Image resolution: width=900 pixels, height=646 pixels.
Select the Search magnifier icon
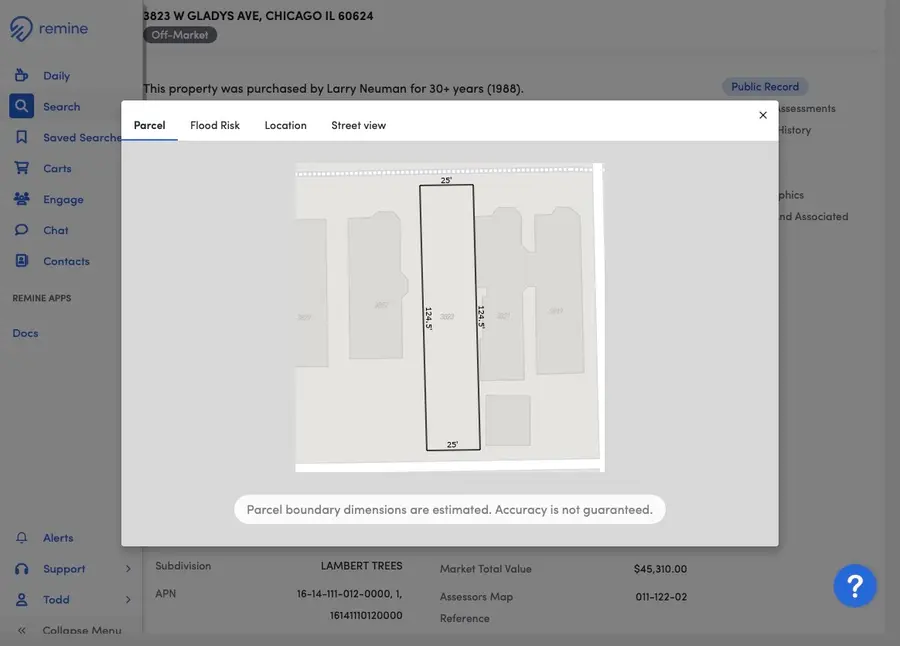pos(20,105)
